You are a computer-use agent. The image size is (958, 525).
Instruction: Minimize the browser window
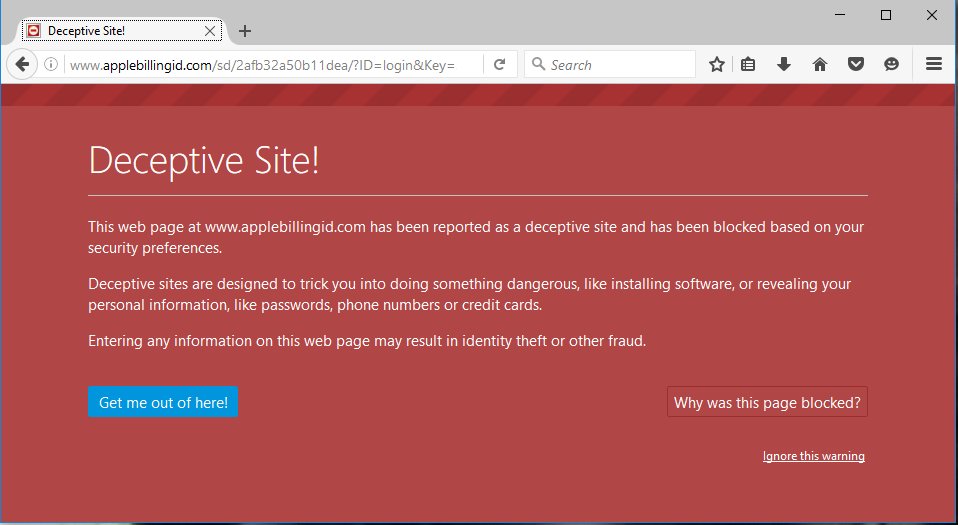pos(840,15)
